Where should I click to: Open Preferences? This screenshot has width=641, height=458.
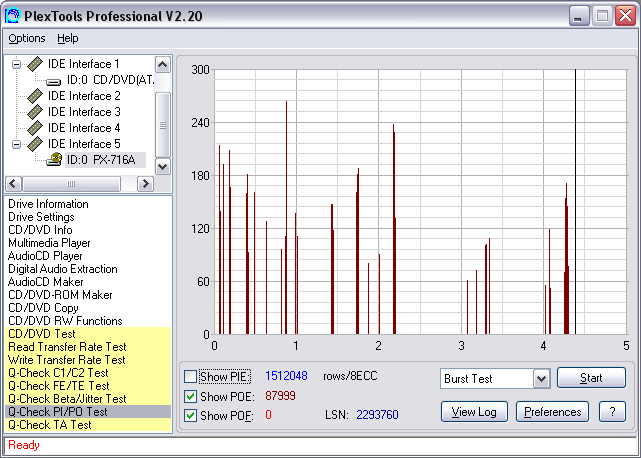[x=552, y=412]
